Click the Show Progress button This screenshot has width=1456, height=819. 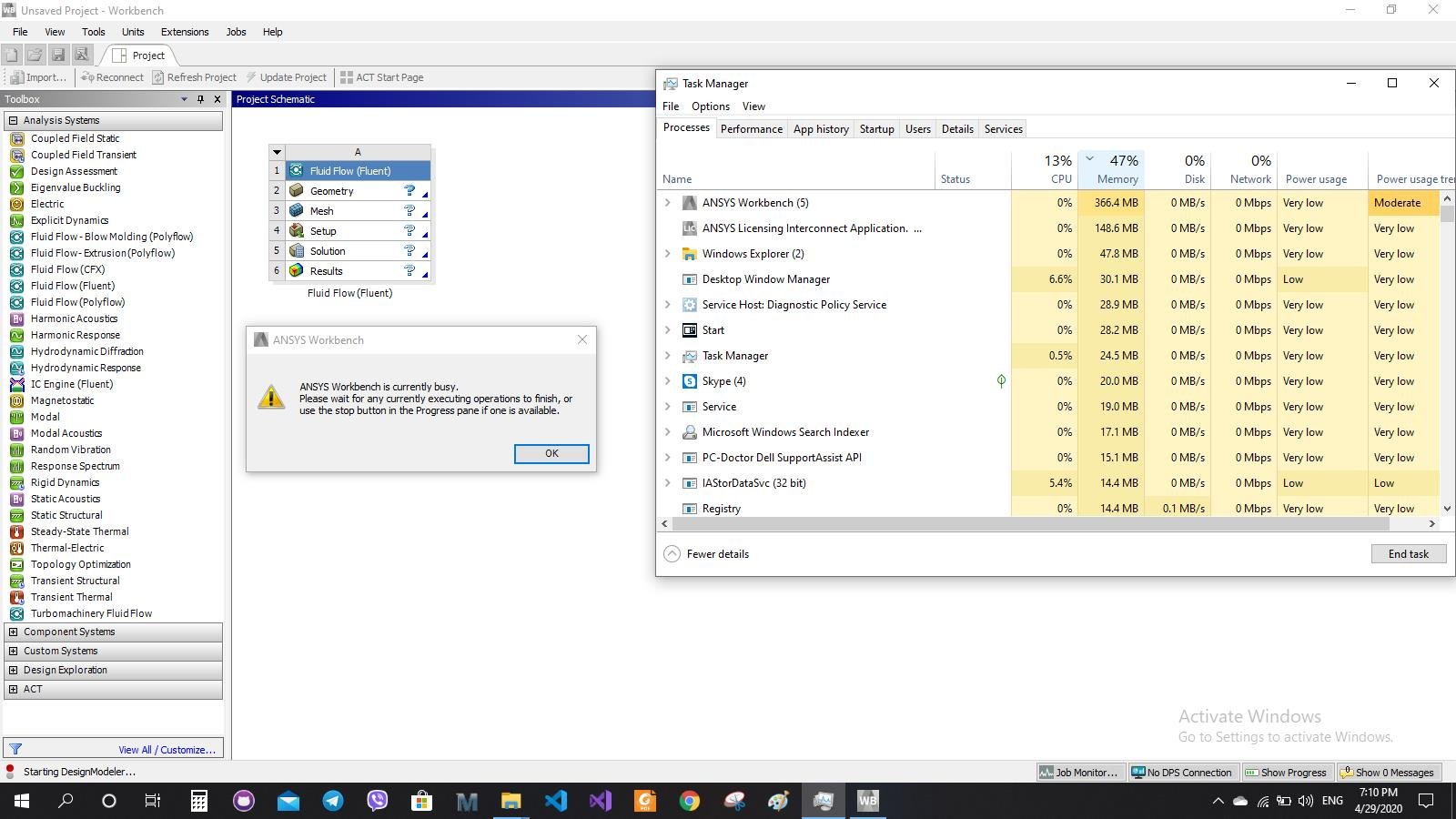coord(1286,773)
